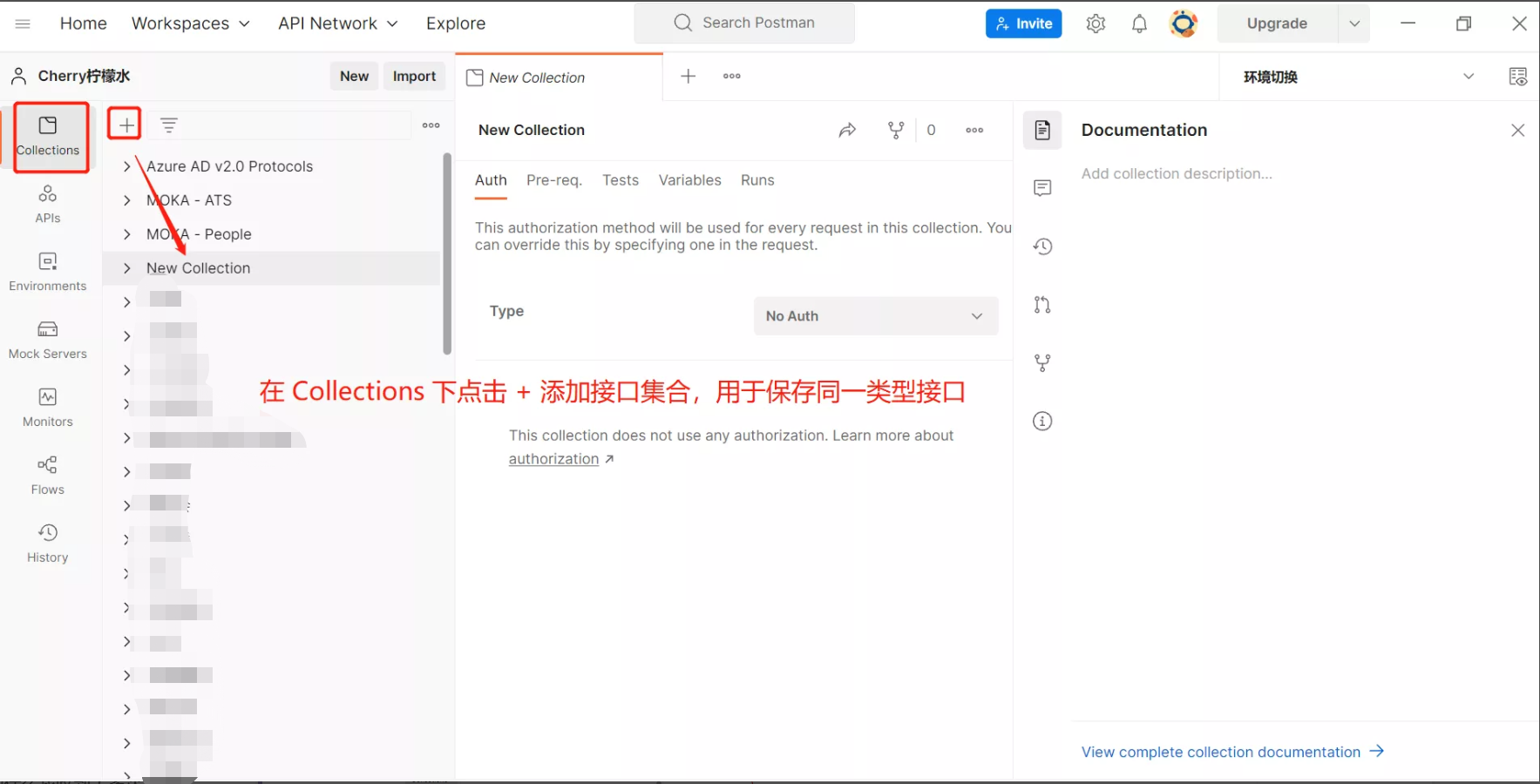Switch to the Runs tab
This screenshot has height=784, width=1540.
point(757,180)
